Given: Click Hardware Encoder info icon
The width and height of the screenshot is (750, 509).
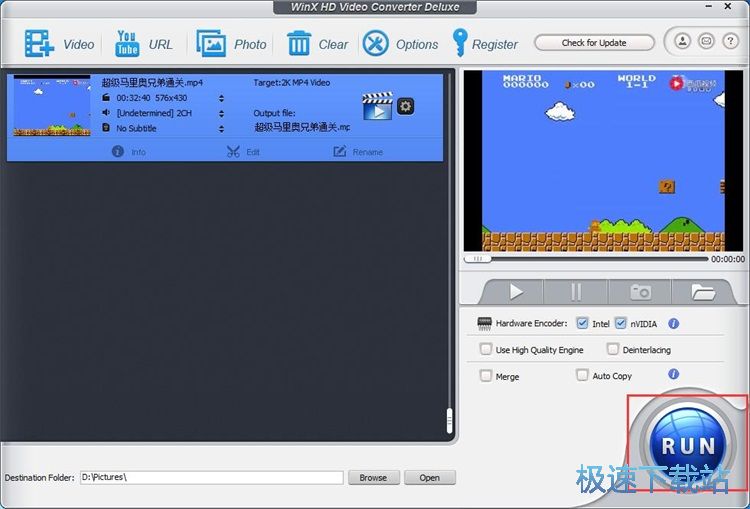Looking at the screenshot, I should tap(673, 323).
